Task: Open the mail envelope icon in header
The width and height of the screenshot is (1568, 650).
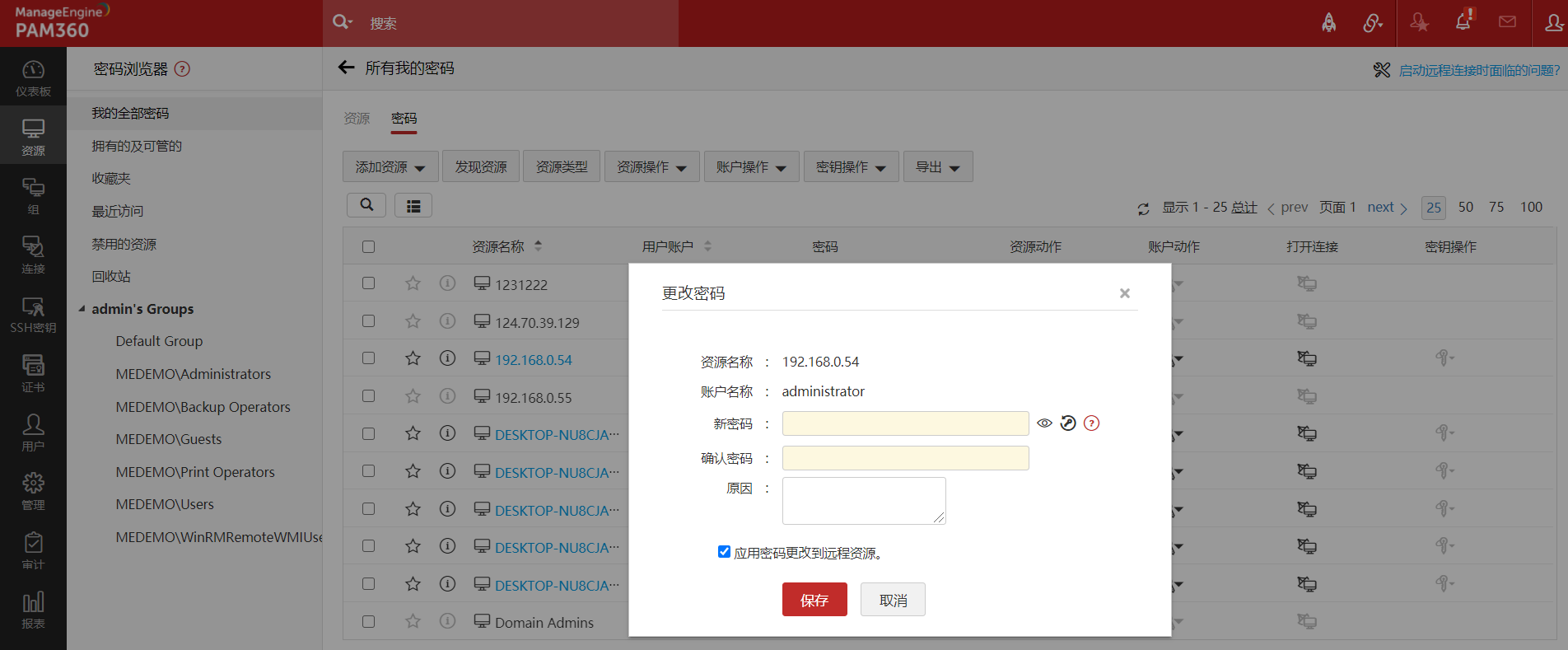Action: click(x=1507, y=22)
